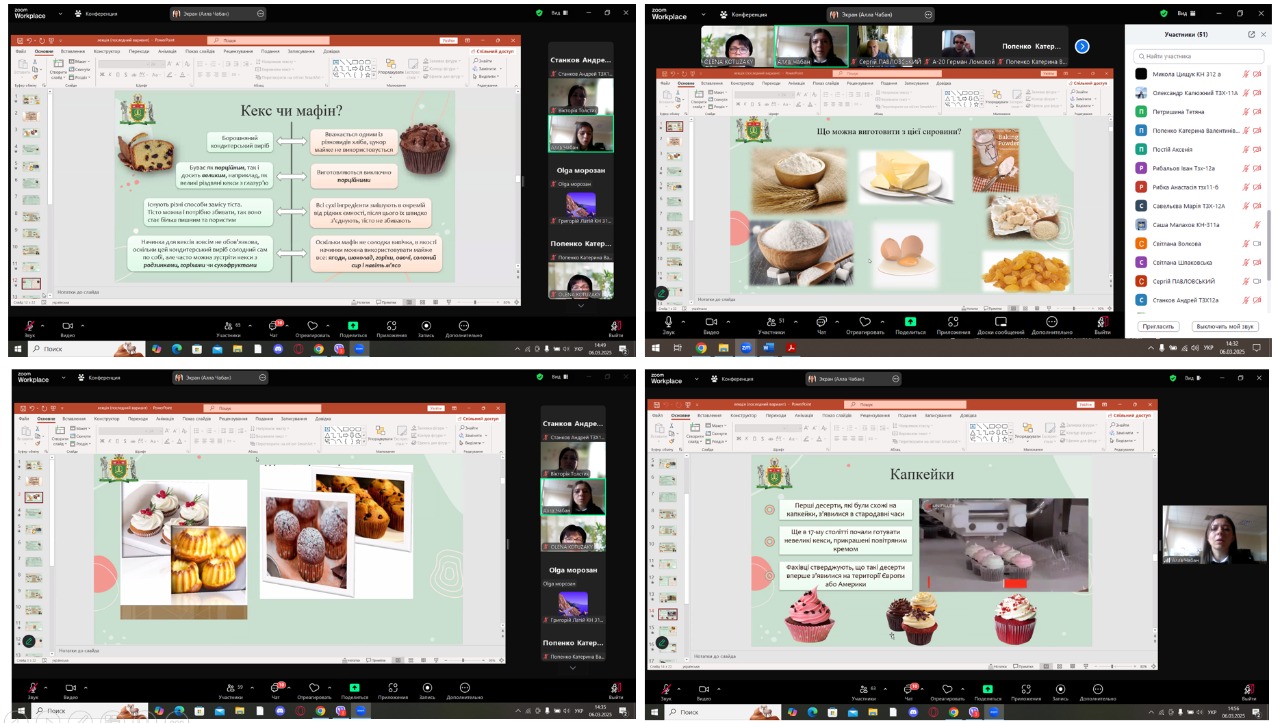Viewport: 1280px width, 723px height.
Task: Click the Пригласить button
Action: [x=1159, y=326]
